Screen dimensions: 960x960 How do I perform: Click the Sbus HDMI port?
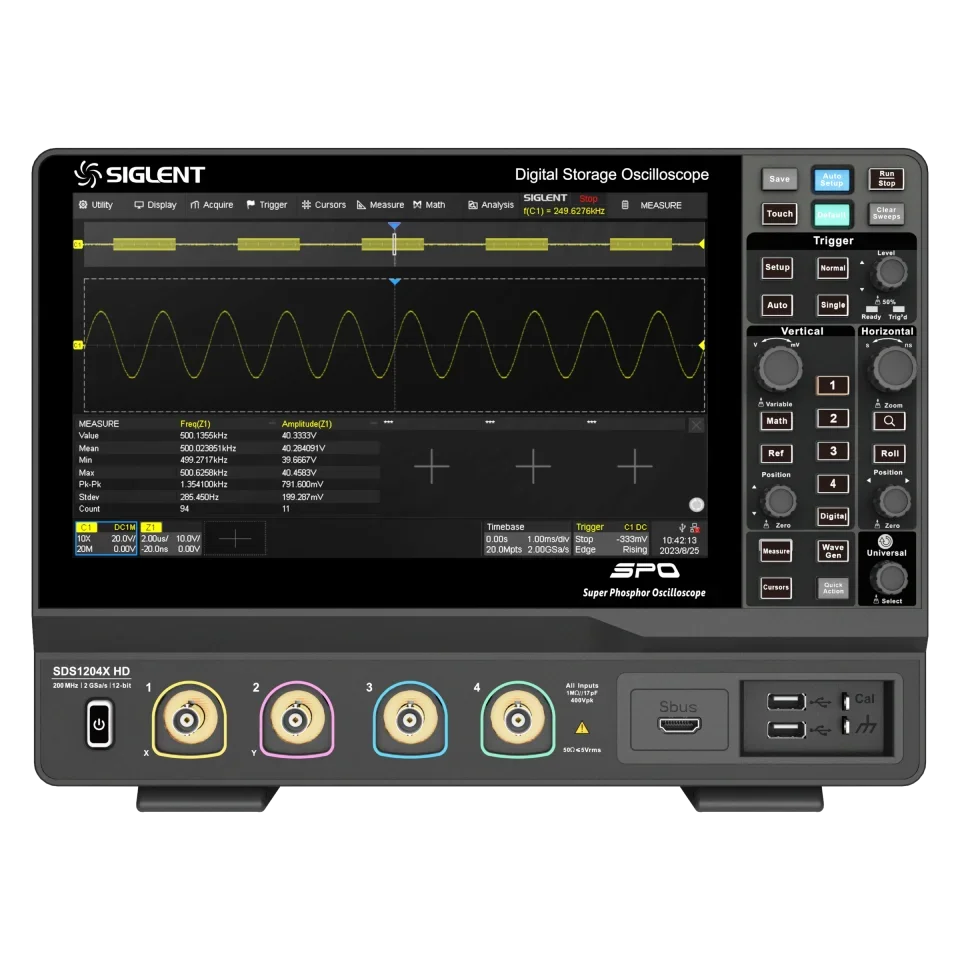coord(679,726)
